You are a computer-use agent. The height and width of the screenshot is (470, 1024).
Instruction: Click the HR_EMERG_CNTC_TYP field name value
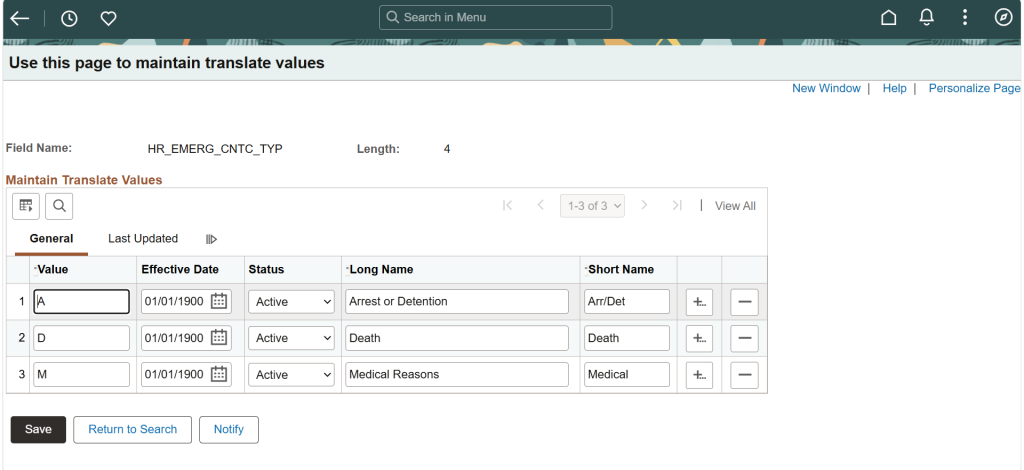tap(215, 149)
